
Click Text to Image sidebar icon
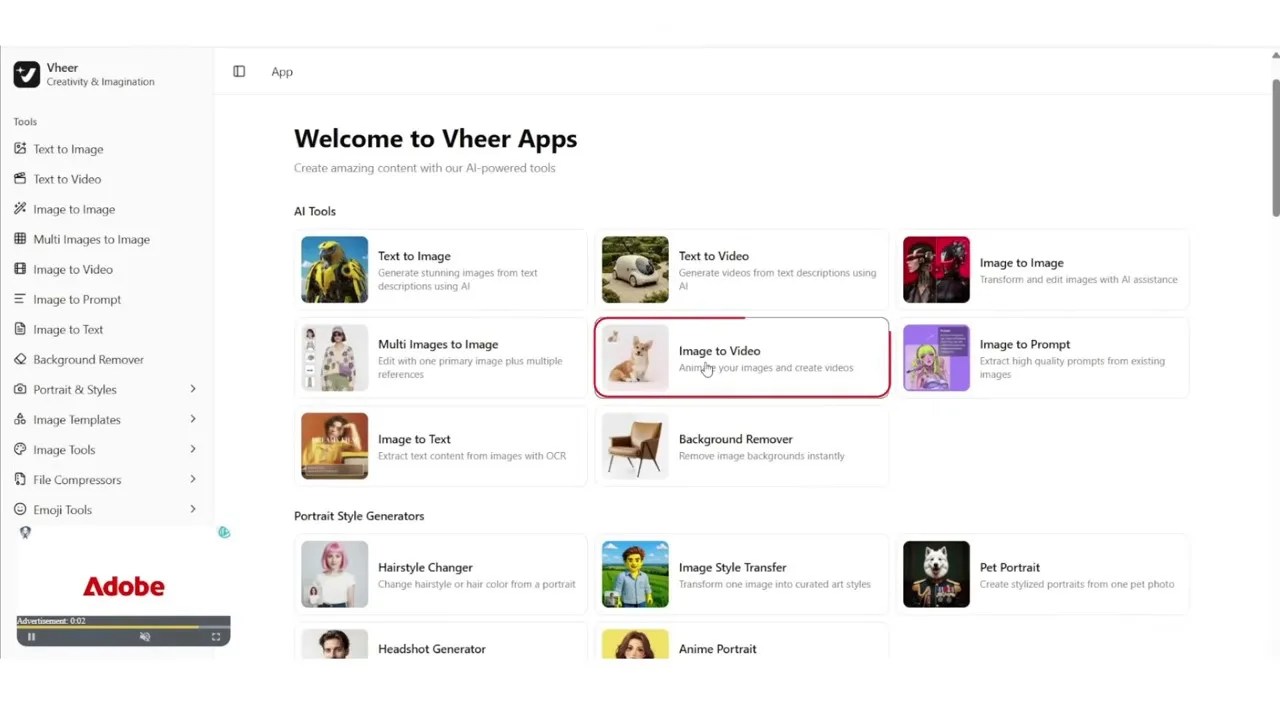[x=20, y=149]
